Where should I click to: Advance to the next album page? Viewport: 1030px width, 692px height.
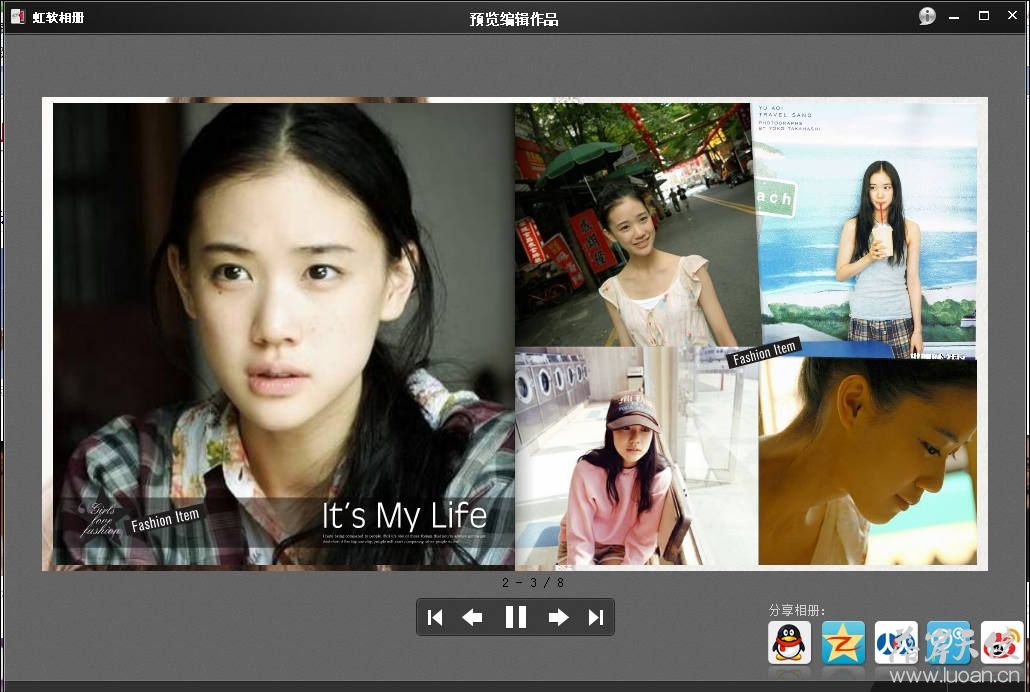click(558, 618)
